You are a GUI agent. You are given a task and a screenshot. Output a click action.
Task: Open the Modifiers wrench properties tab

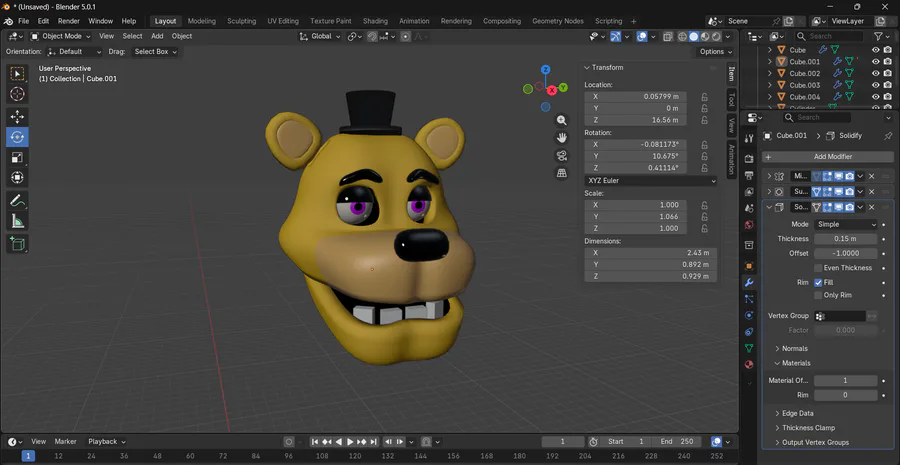(748, 282)
